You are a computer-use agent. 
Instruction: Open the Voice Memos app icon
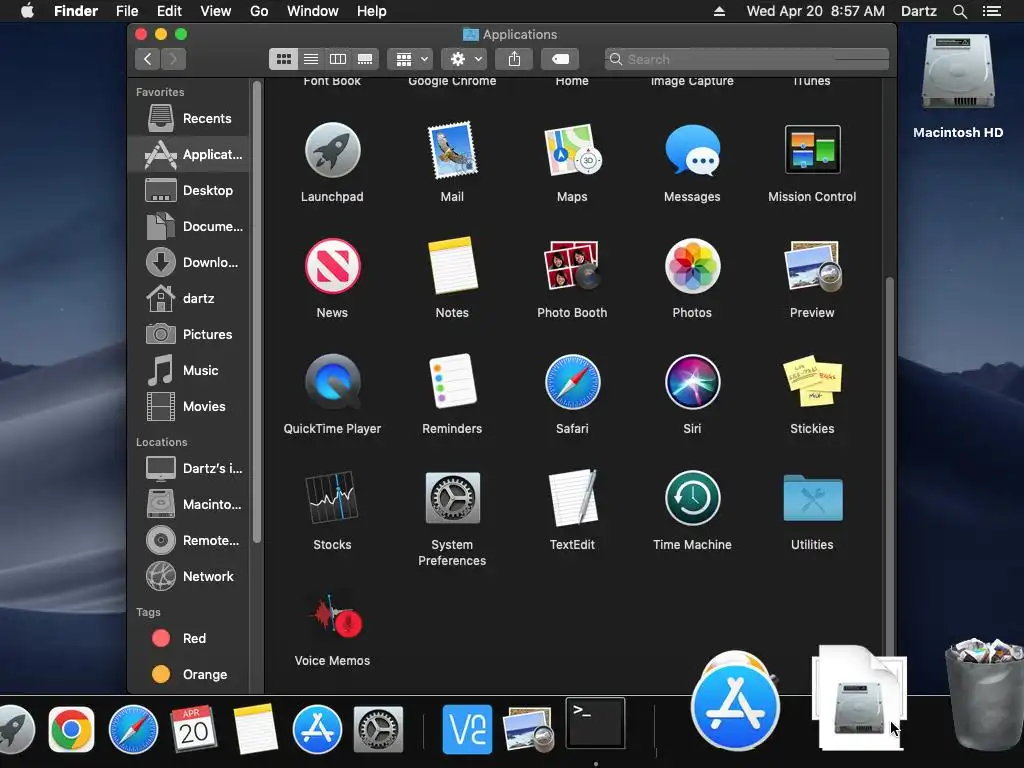(336, 615)
